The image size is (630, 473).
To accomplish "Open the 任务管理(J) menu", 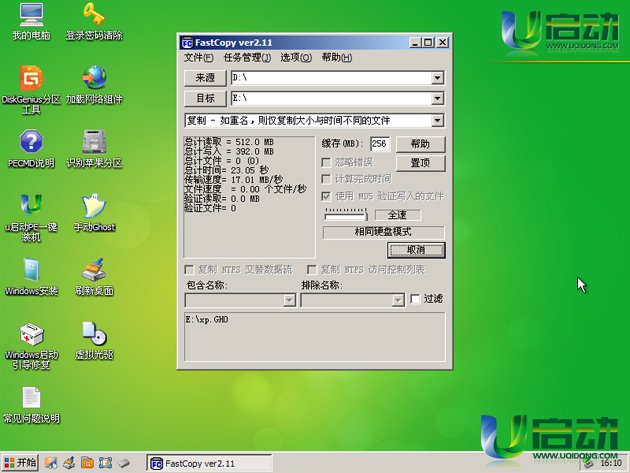I will (247, 57).
